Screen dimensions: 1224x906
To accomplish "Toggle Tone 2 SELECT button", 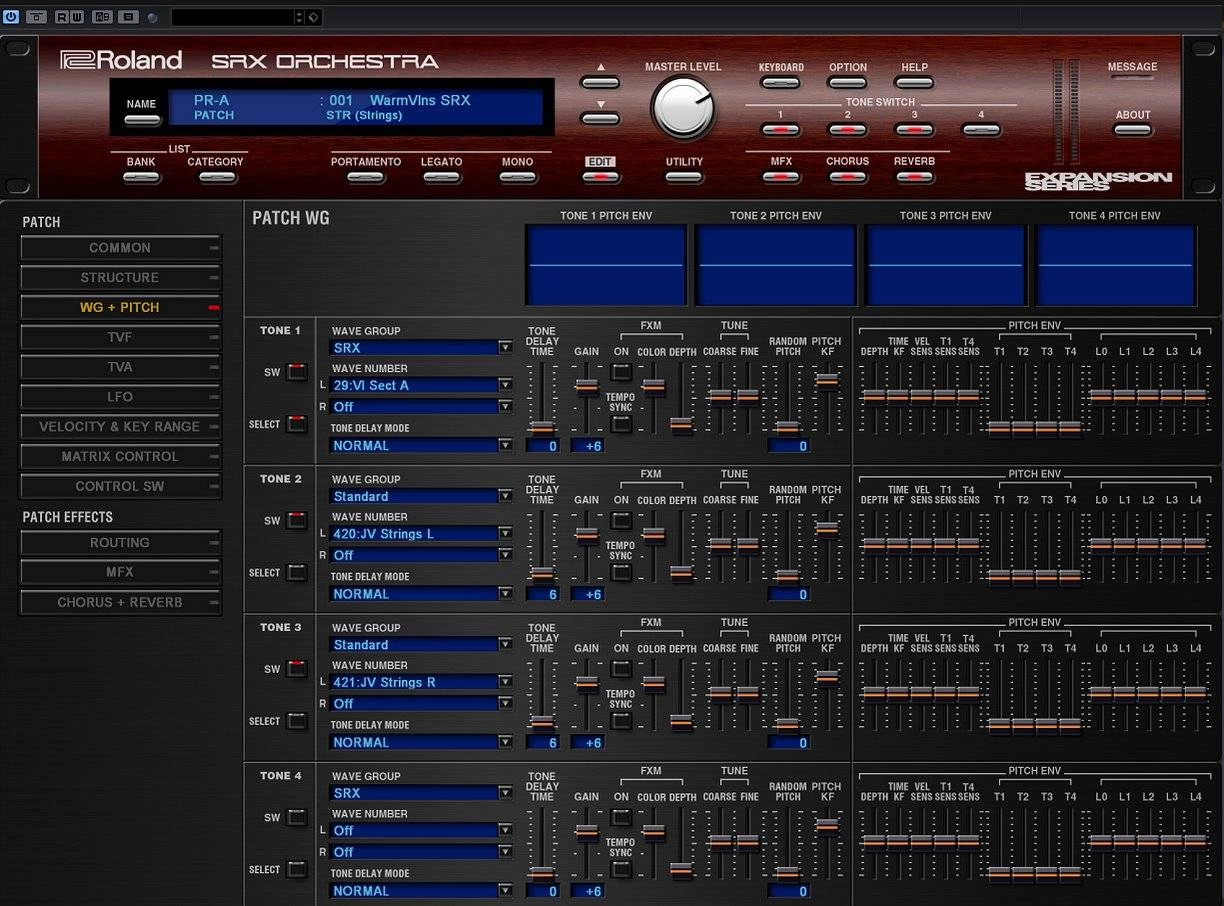I will pos(297,573).
